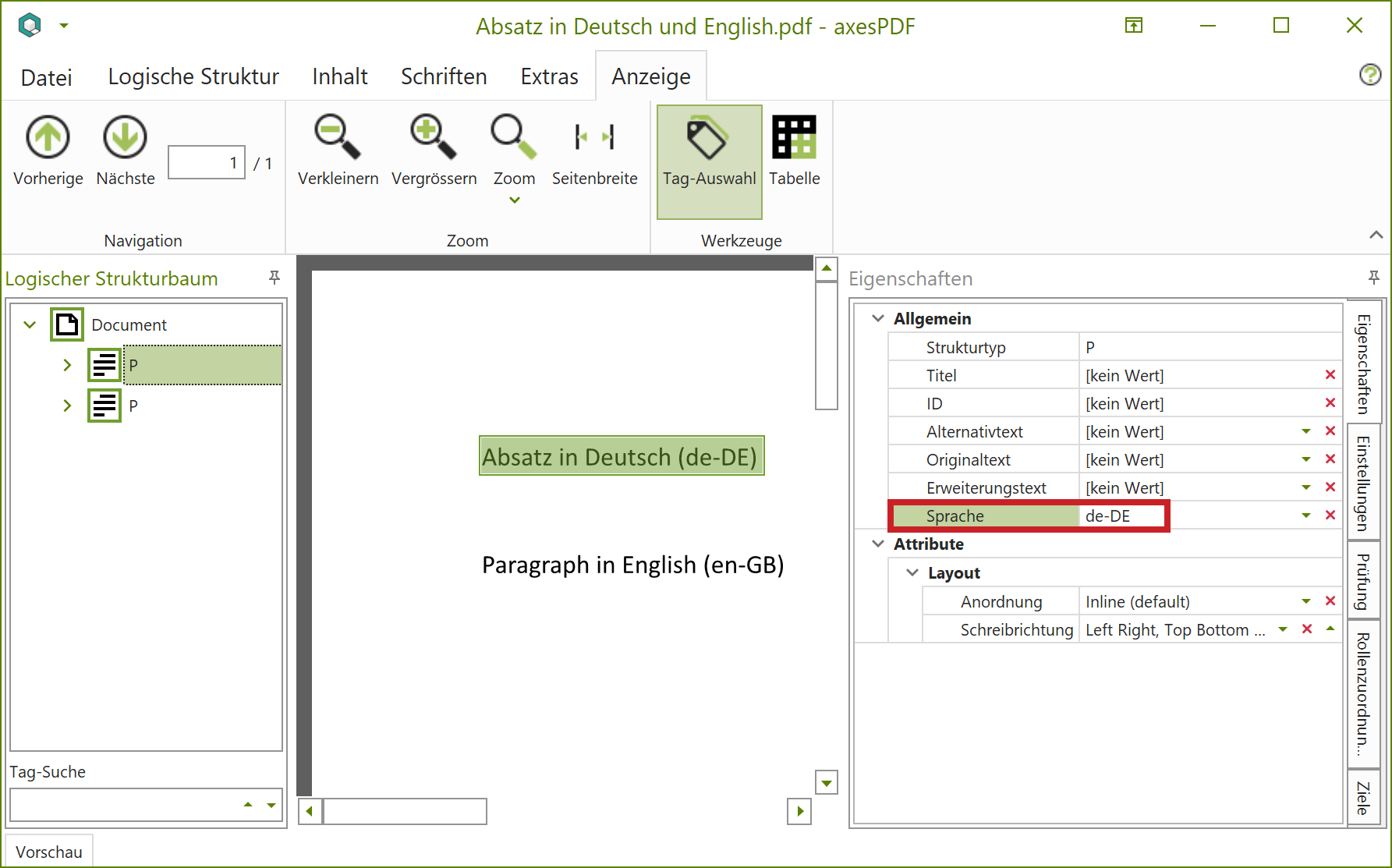This screenshot has width=1392, height=868.
Task: Collapse the Document tree node
Action: point(30,324)
